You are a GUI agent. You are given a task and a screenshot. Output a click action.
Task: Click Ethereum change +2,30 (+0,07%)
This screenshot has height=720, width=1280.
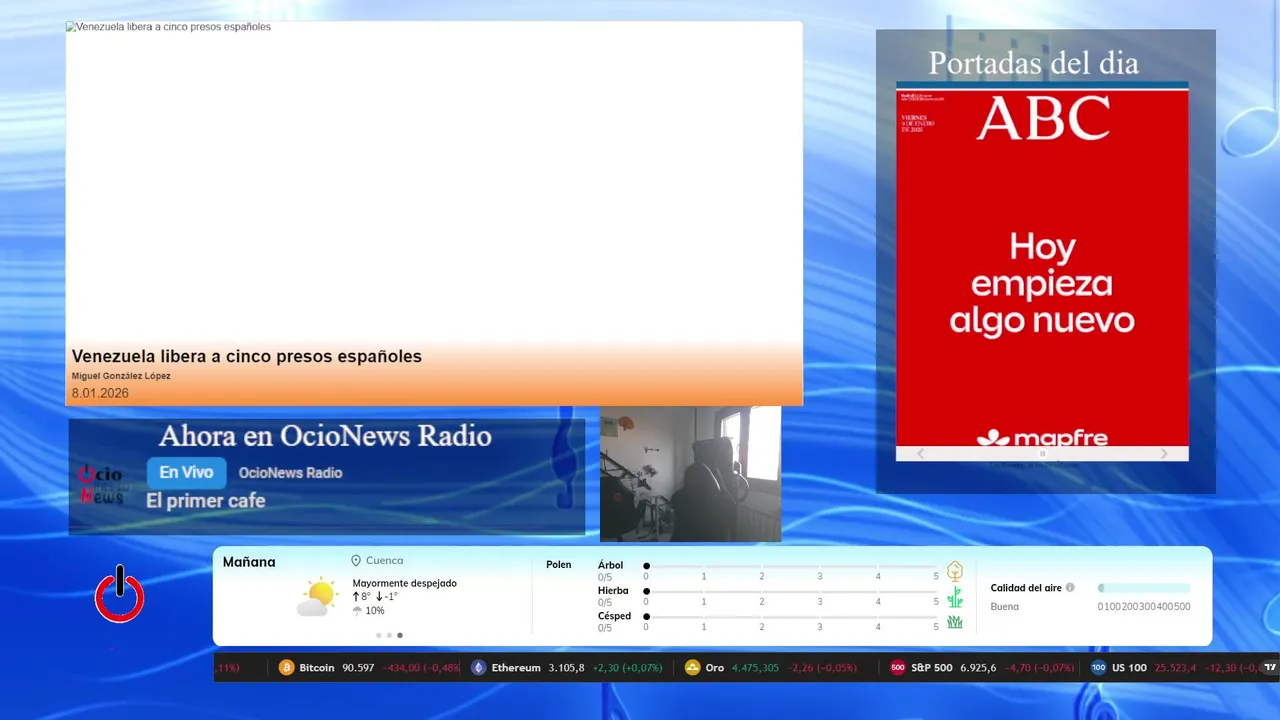click(x=627, y=667)
